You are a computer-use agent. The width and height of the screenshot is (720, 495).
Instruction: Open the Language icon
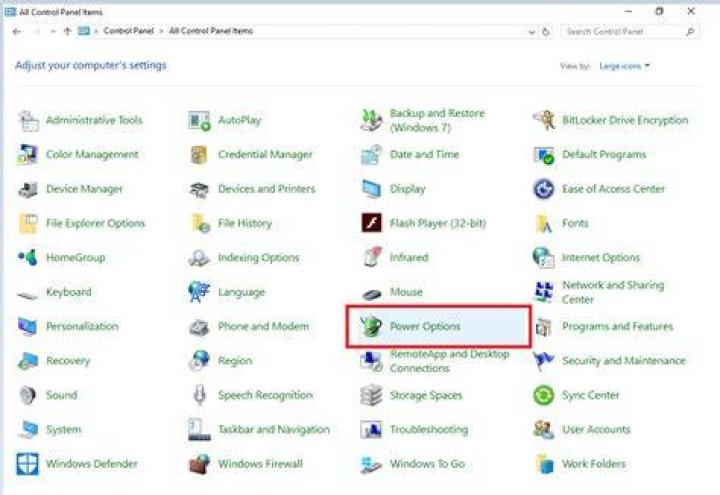pos(199,292)
